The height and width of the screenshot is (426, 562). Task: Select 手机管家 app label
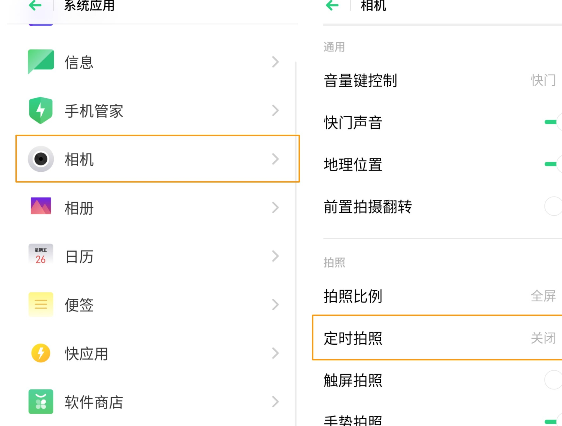click(x=94, y=111)
